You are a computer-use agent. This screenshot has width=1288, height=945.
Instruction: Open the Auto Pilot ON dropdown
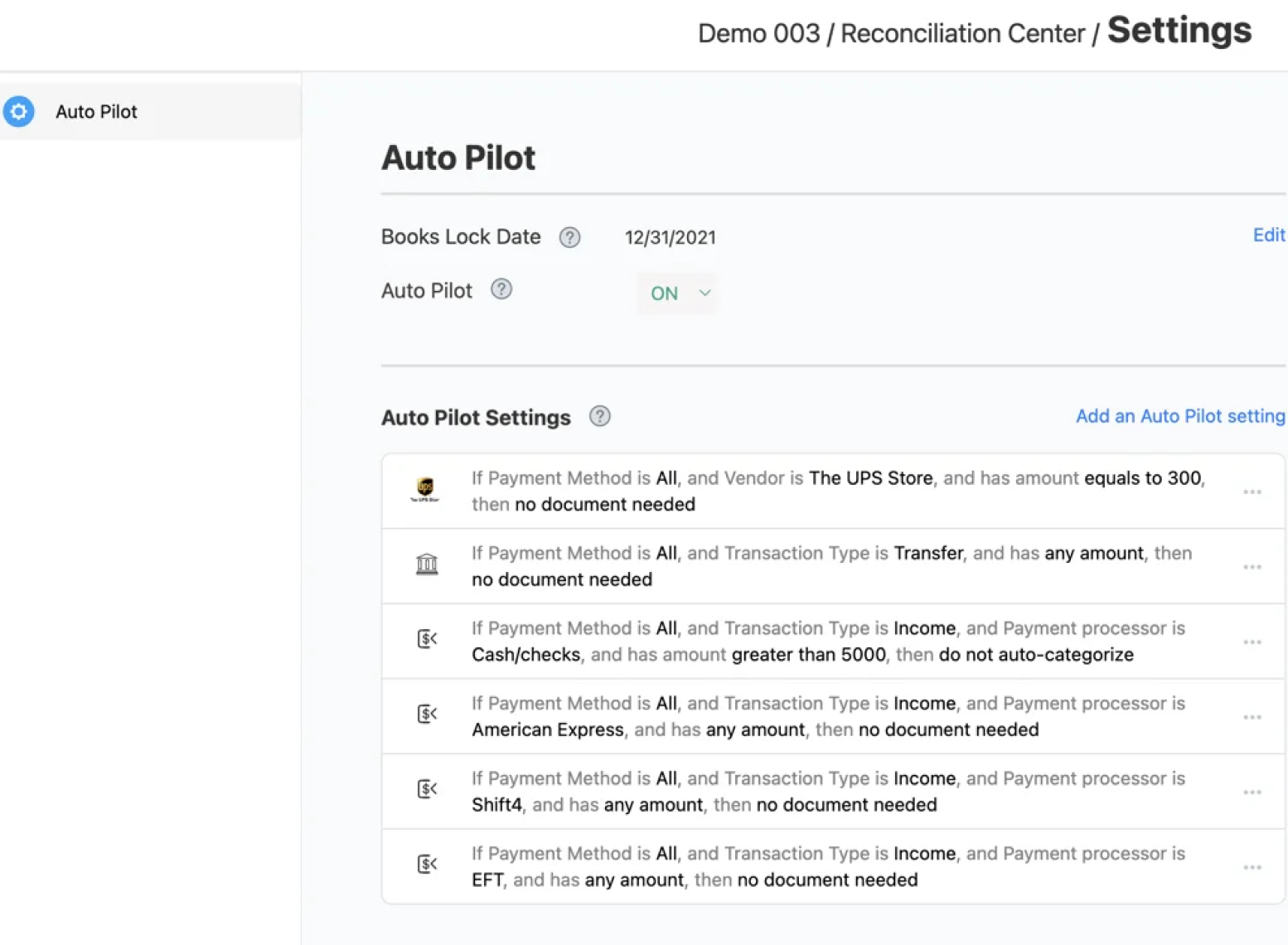(x=679, y=293)
